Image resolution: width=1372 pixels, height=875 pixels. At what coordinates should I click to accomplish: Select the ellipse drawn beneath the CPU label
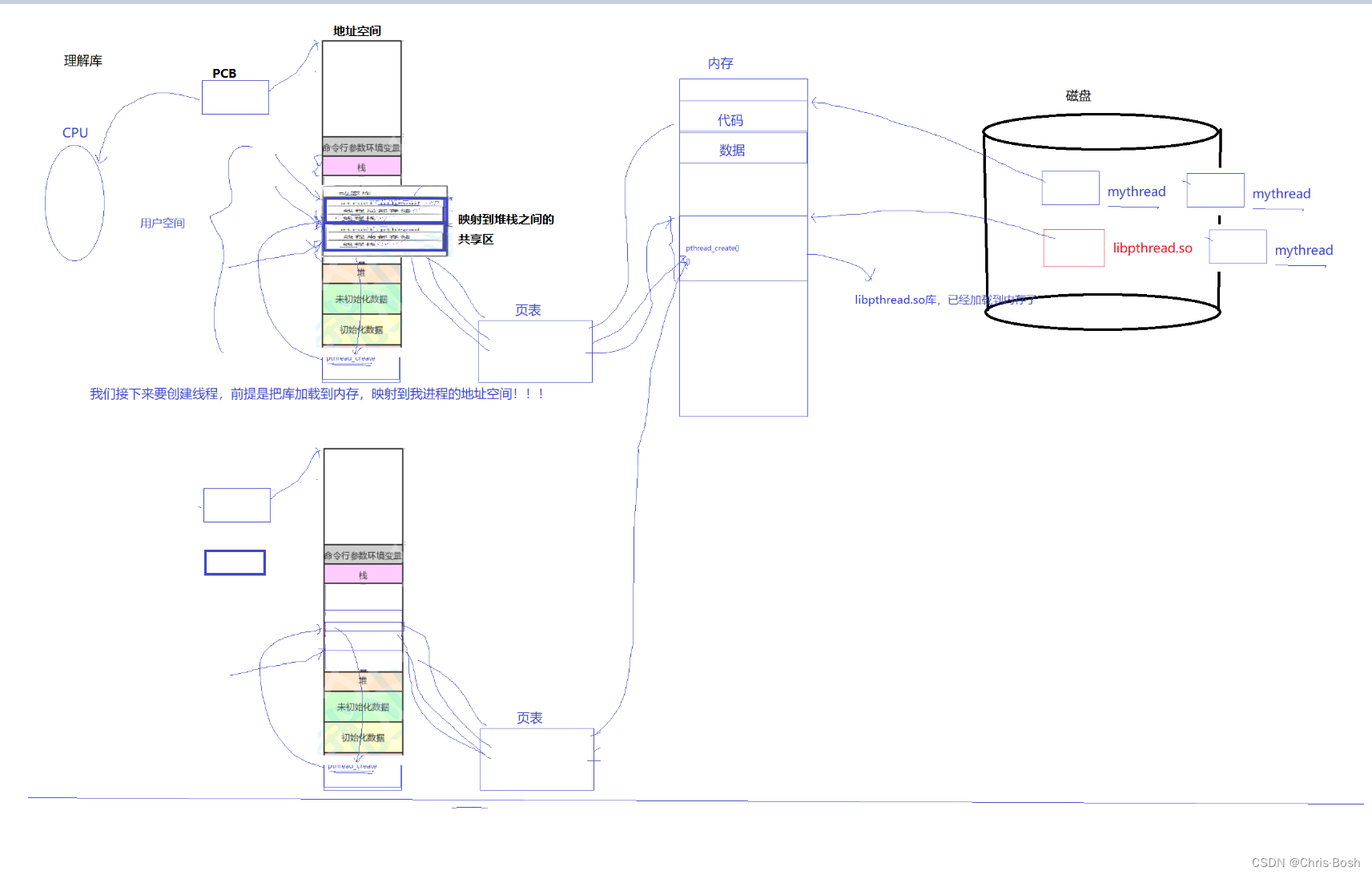(x=74, y=203)
